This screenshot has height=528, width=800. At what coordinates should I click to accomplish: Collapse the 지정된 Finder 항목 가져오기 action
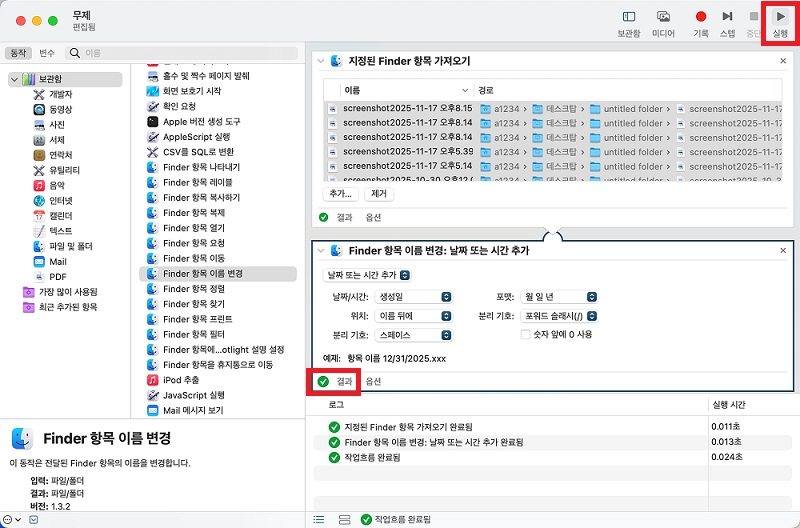(x=320, y=61)
